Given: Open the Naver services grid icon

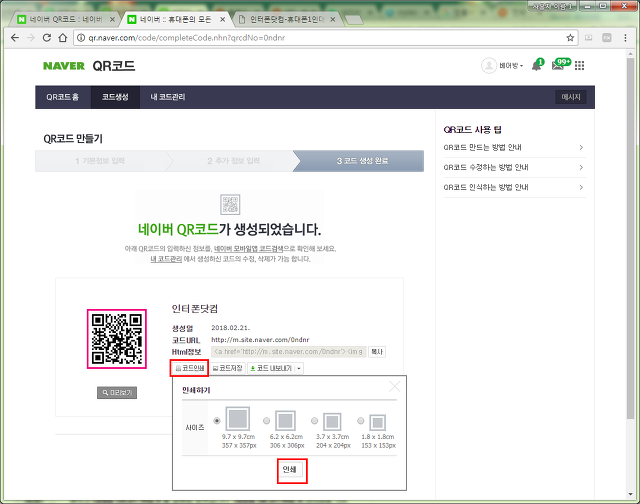Looking at the screenshot, I should (x=580, y=65).
